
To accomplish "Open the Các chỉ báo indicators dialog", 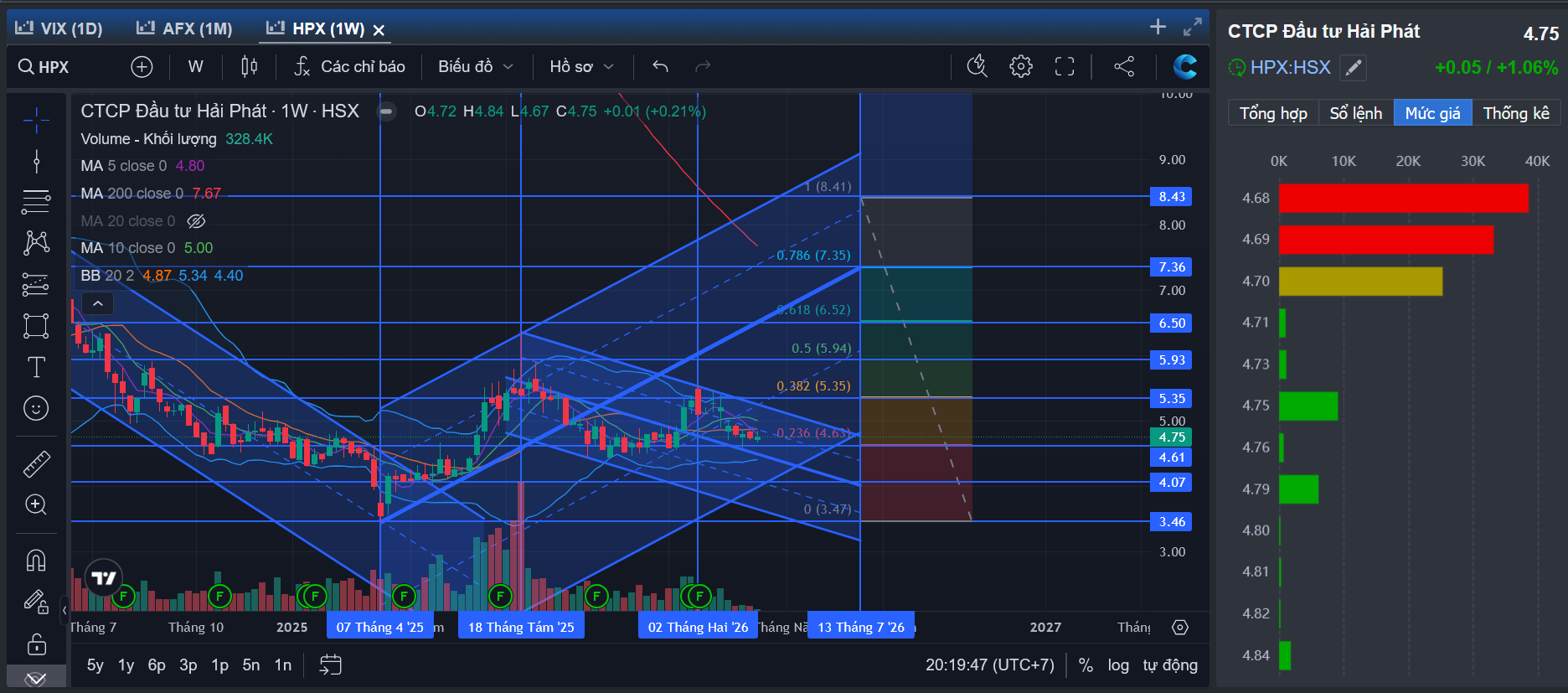I will pos(349,67).
